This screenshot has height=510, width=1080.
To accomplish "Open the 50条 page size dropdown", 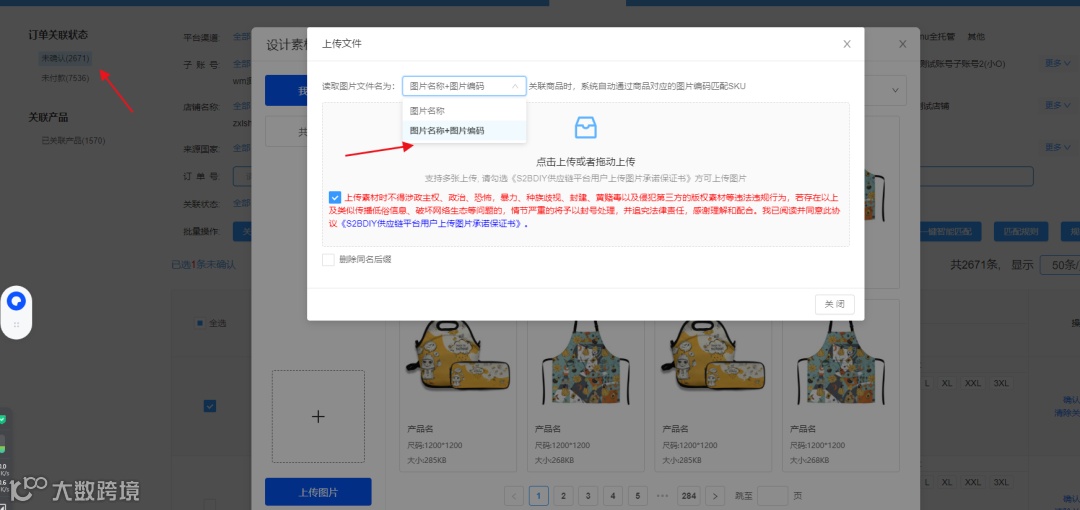I will pyautogui.click(x=1060, y=265).
